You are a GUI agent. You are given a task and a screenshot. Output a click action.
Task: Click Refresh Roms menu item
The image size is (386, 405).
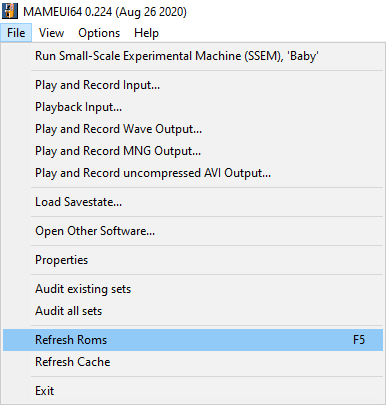point(193,340)
